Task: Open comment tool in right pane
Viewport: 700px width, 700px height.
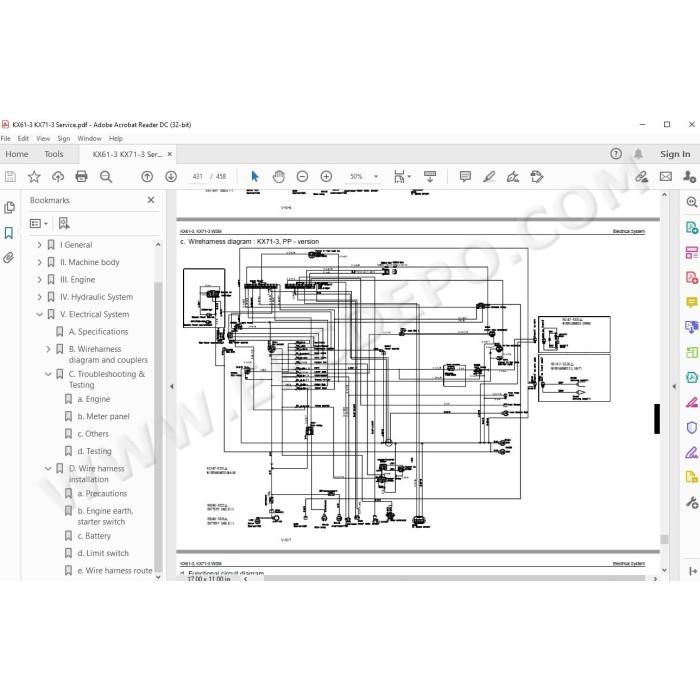Action: (692, 303)
